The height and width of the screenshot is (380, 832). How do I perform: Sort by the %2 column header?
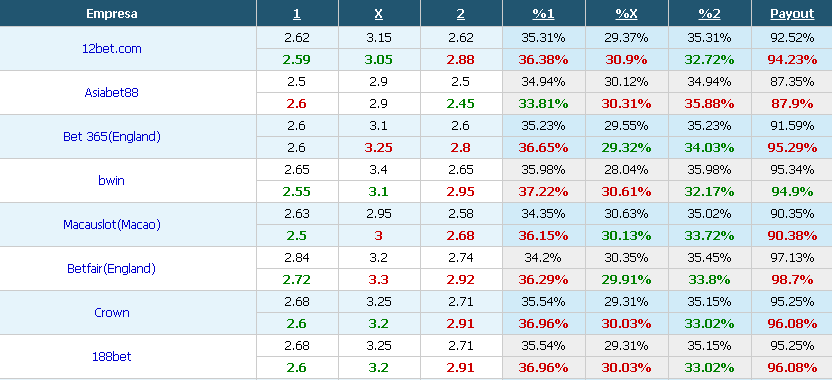coord(709,14)
